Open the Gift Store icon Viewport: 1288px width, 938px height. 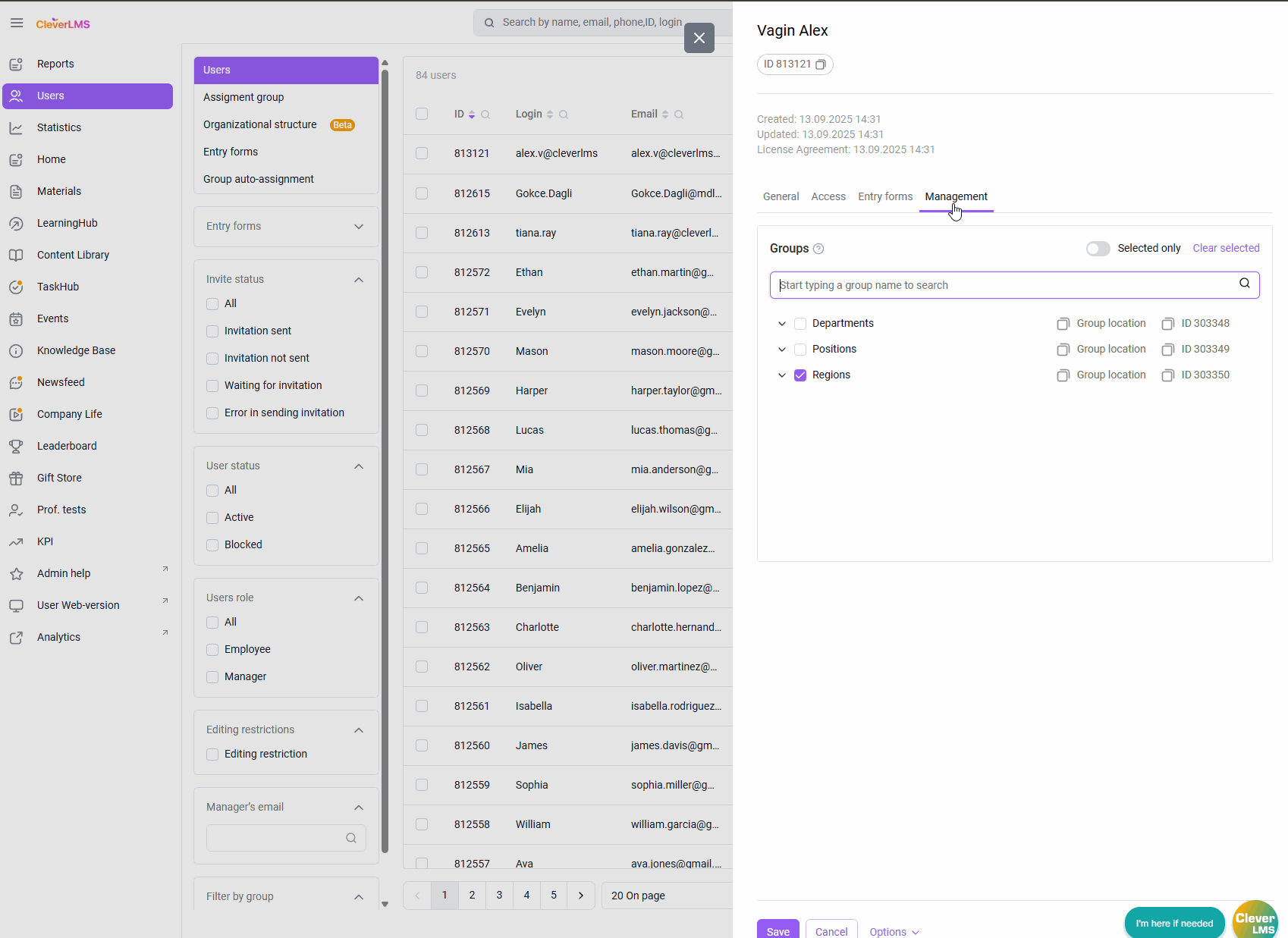16,478
